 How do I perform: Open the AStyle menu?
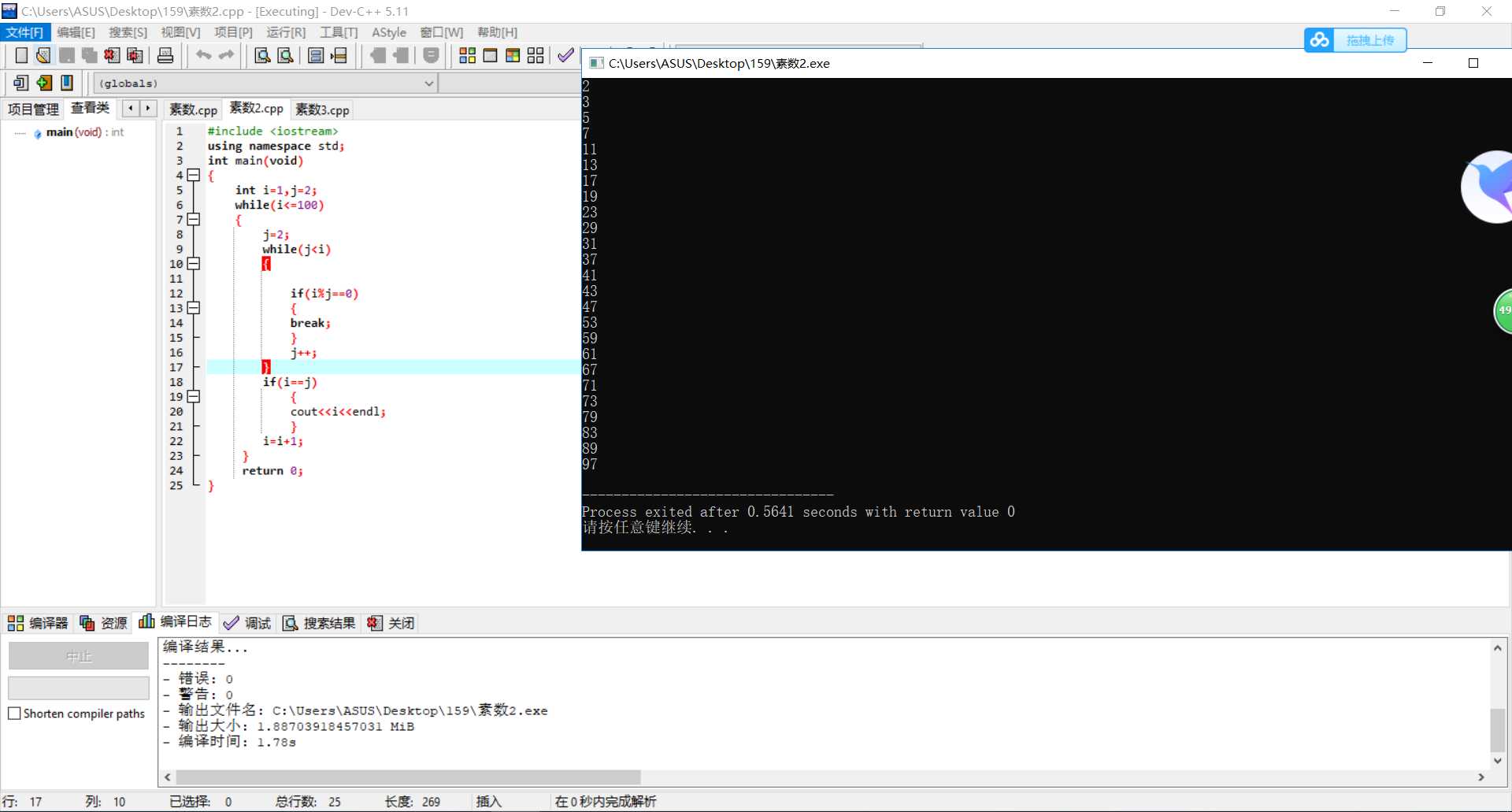[x=389, y=32]
